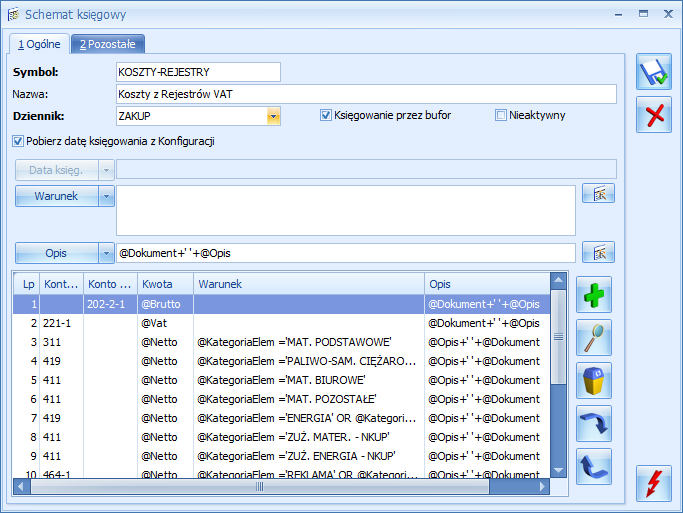Viewport: 683px width, 513px height.
Task: Click the red lightning bolt icon
Action: tap(654, 483)
